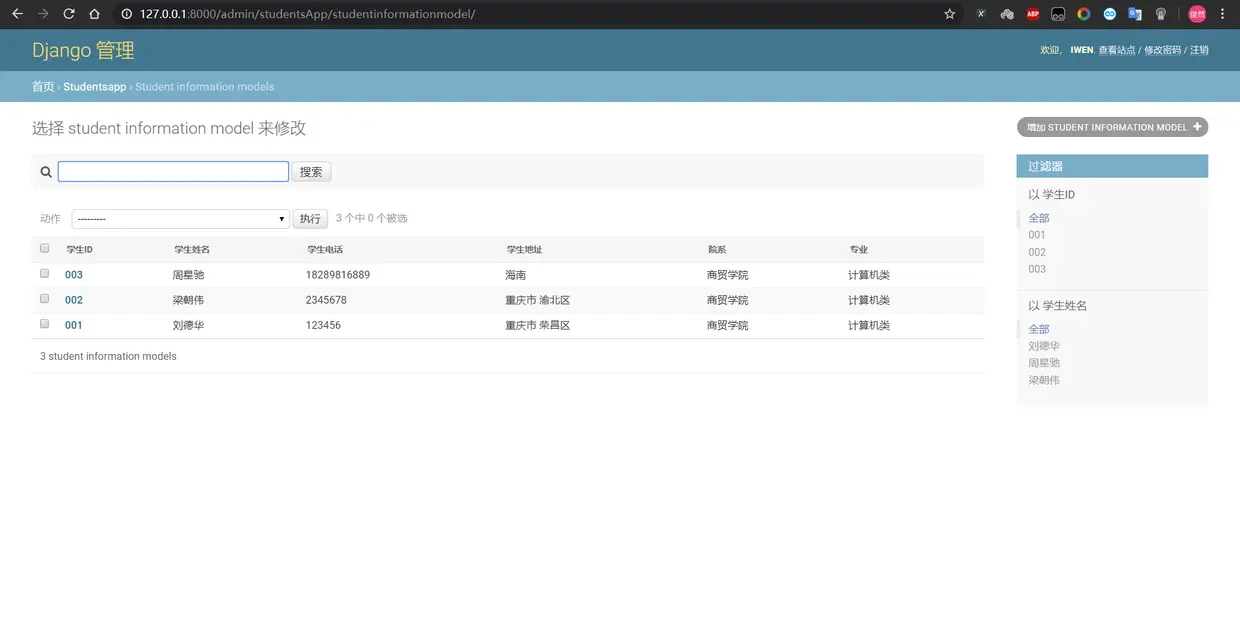This screenshot has width=1240, height=637.
Task: Filter by student ID 002
Action: pos(1037,252)
